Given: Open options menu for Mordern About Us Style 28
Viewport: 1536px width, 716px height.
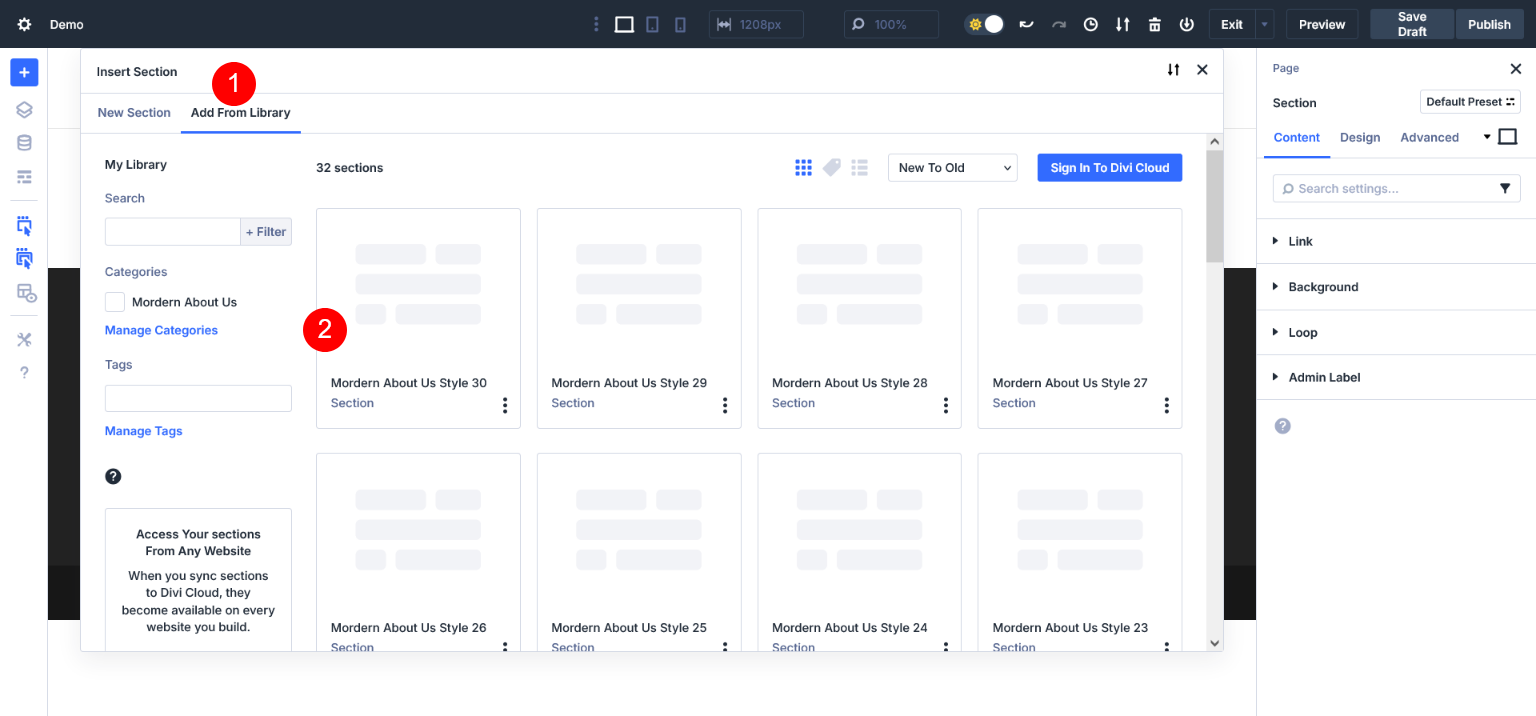Looking at the screenshot, I should pyautogui.click(x=946, y=405).
